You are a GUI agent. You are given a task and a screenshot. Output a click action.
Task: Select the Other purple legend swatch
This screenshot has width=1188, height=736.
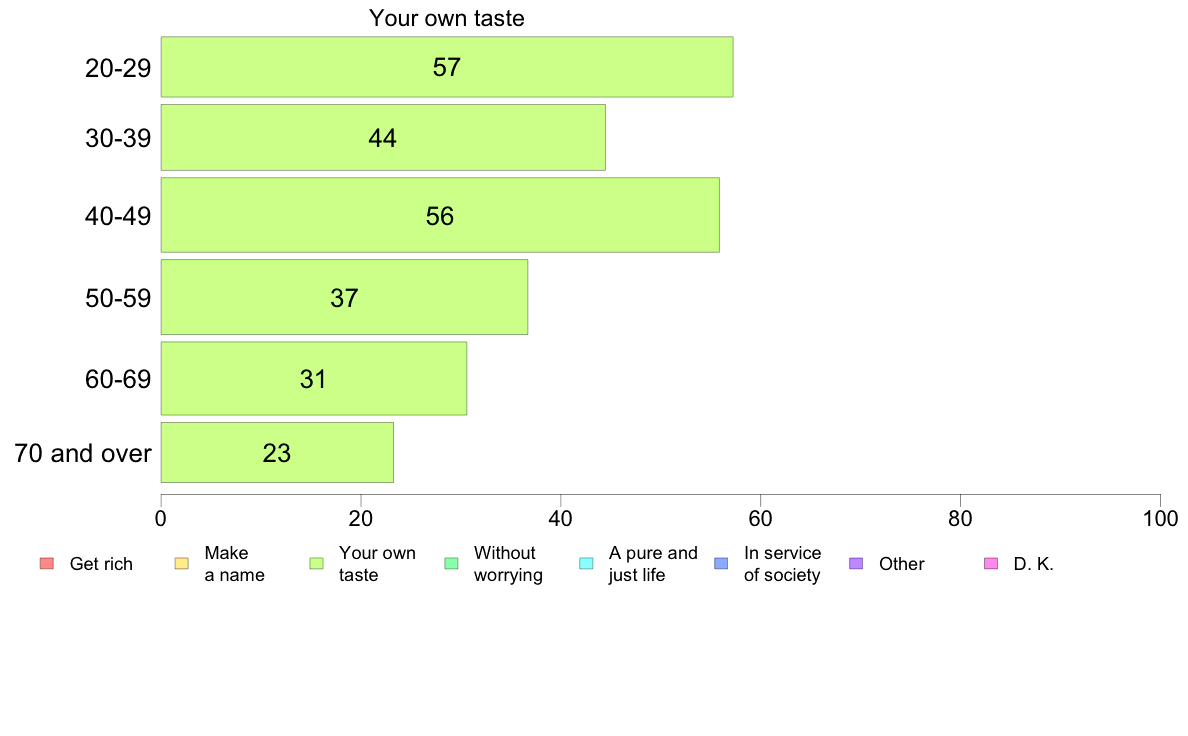pyautogui.click(x=856, y=563)
